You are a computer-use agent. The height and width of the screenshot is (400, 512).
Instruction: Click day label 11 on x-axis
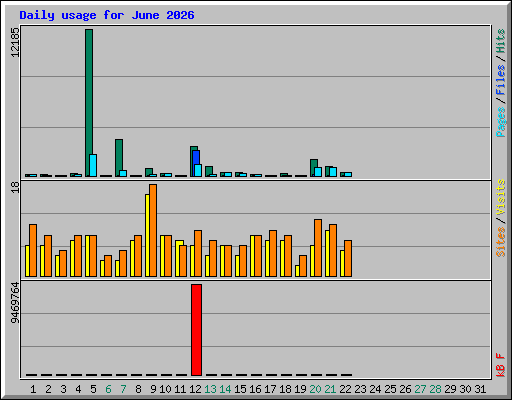coord(180,389)
